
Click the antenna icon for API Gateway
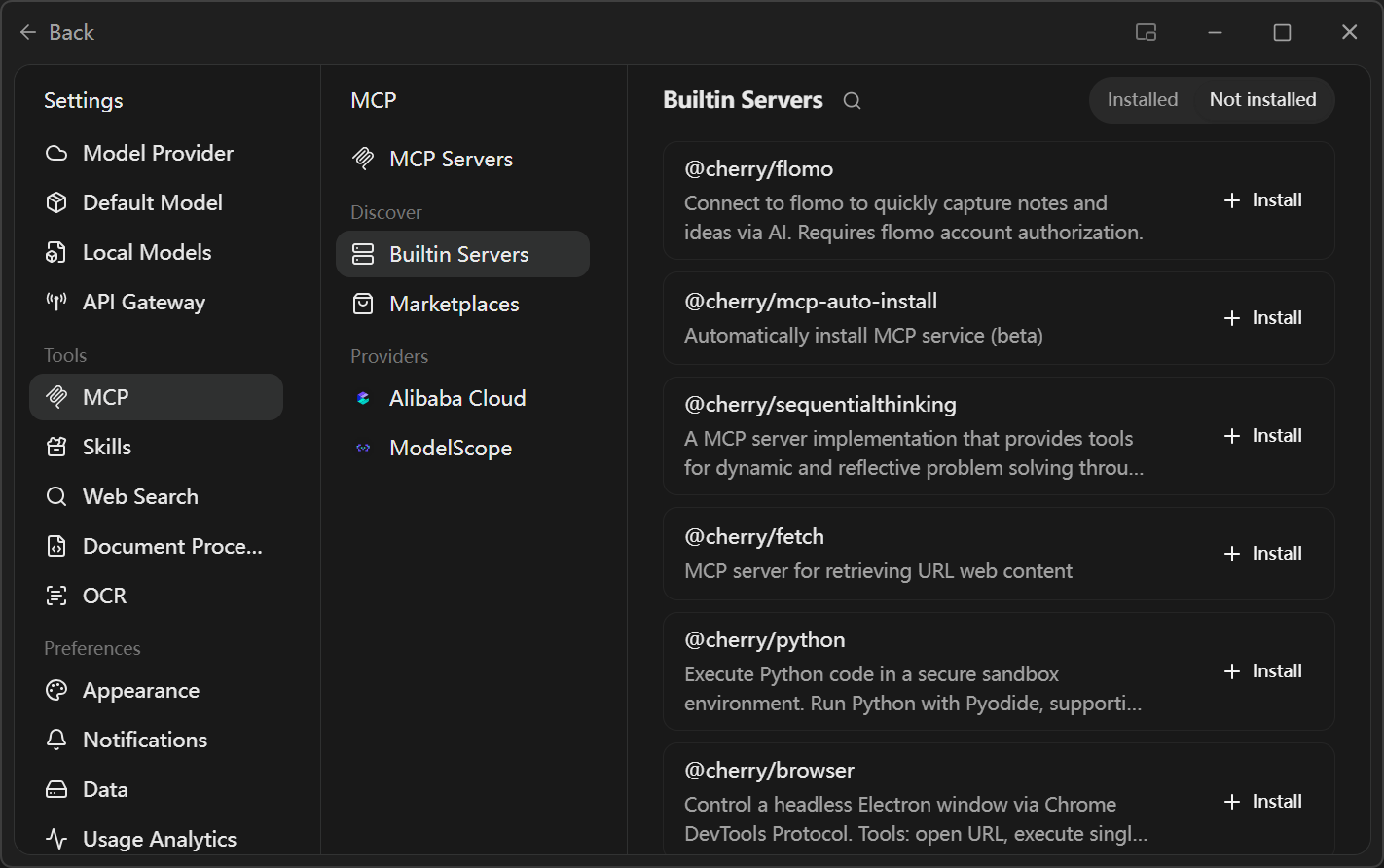56,302
